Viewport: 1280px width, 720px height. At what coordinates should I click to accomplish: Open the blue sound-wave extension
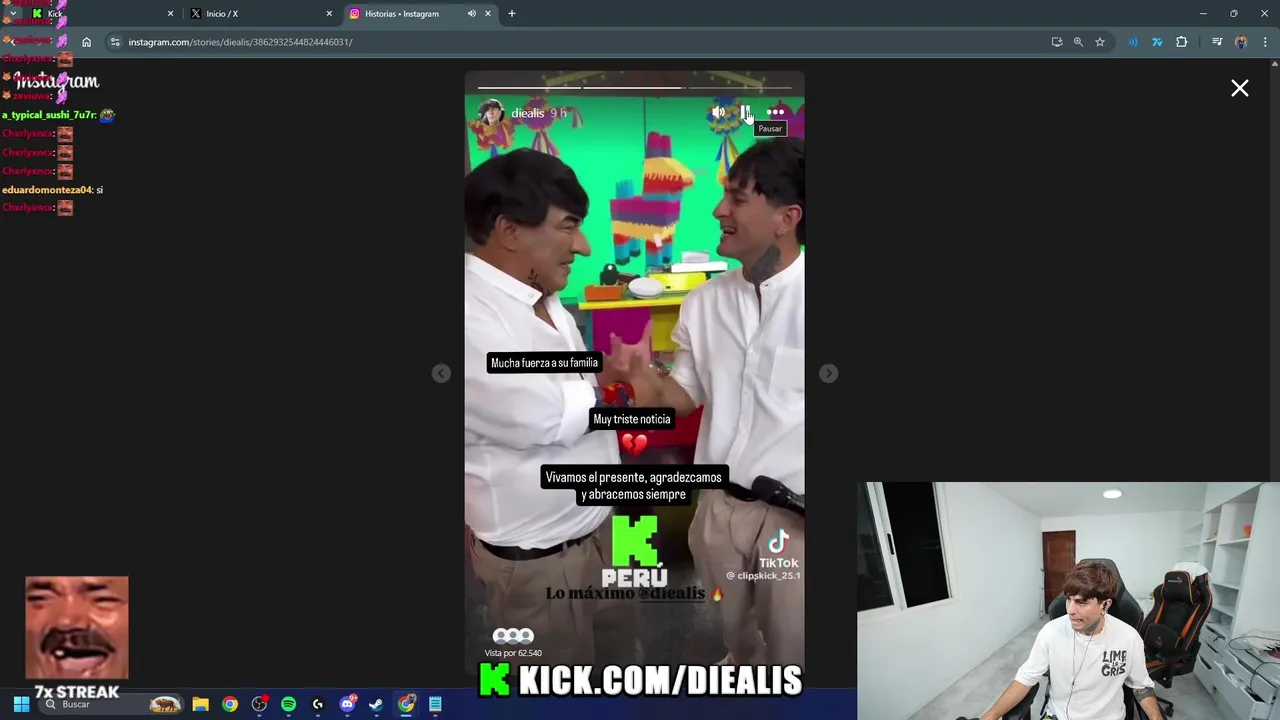pos(1133,42)
